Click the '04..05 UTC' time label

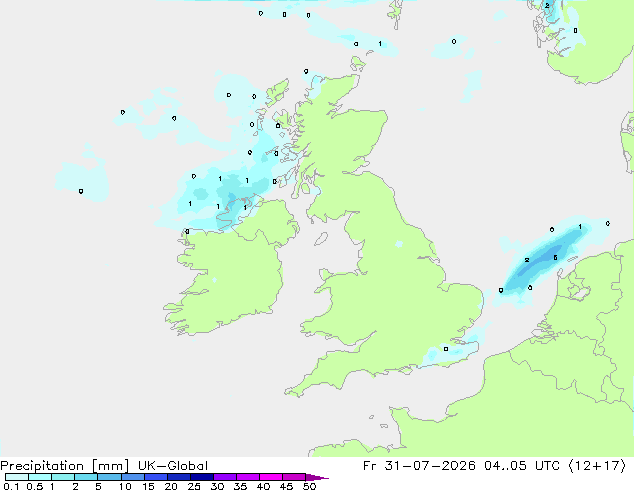522,466
